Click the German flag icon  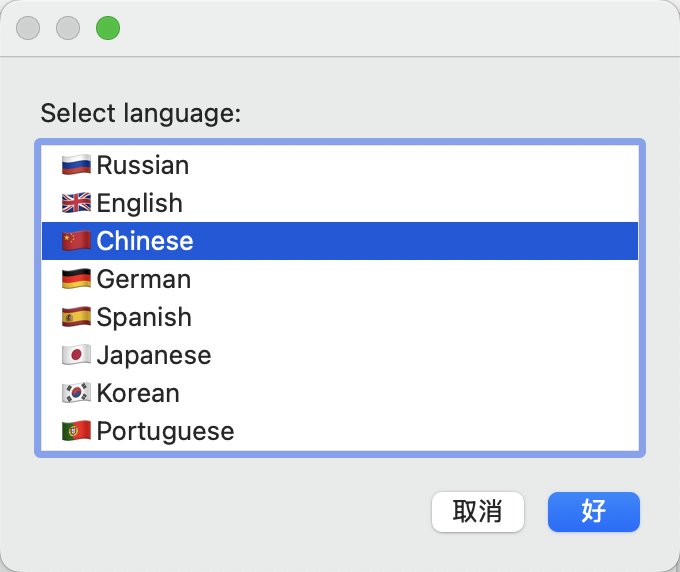click(x=76, y=279)
